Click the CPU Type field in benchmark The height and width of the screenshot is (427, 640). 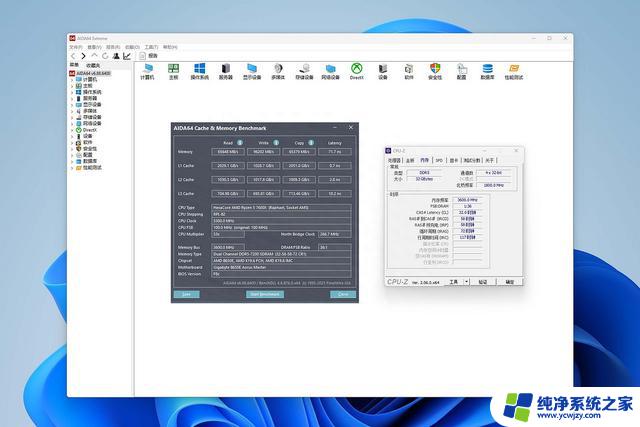click(x=281, y=207)
